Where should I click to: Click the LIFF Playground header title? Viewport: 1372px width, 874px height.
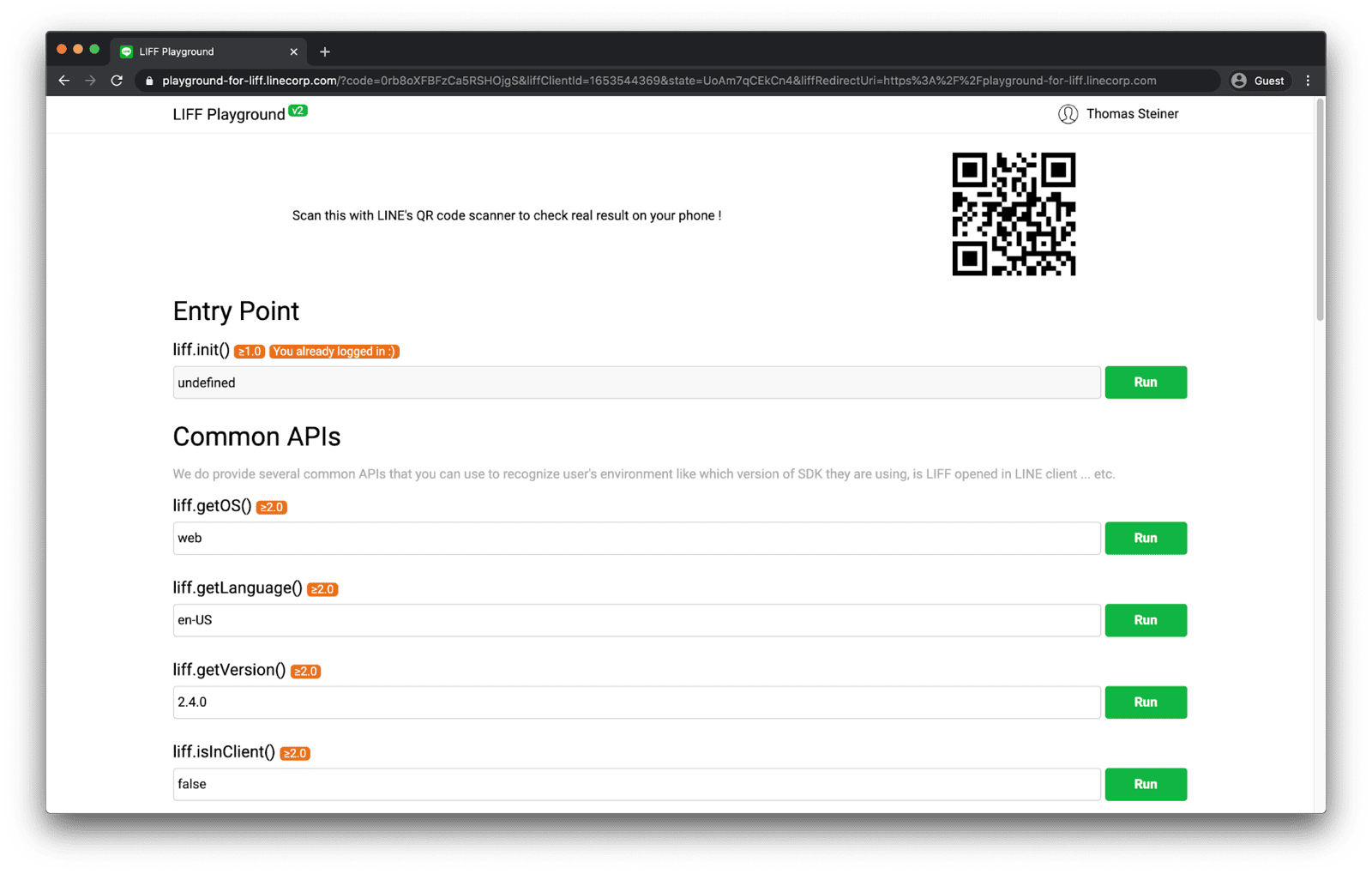[x=228, y=113]
